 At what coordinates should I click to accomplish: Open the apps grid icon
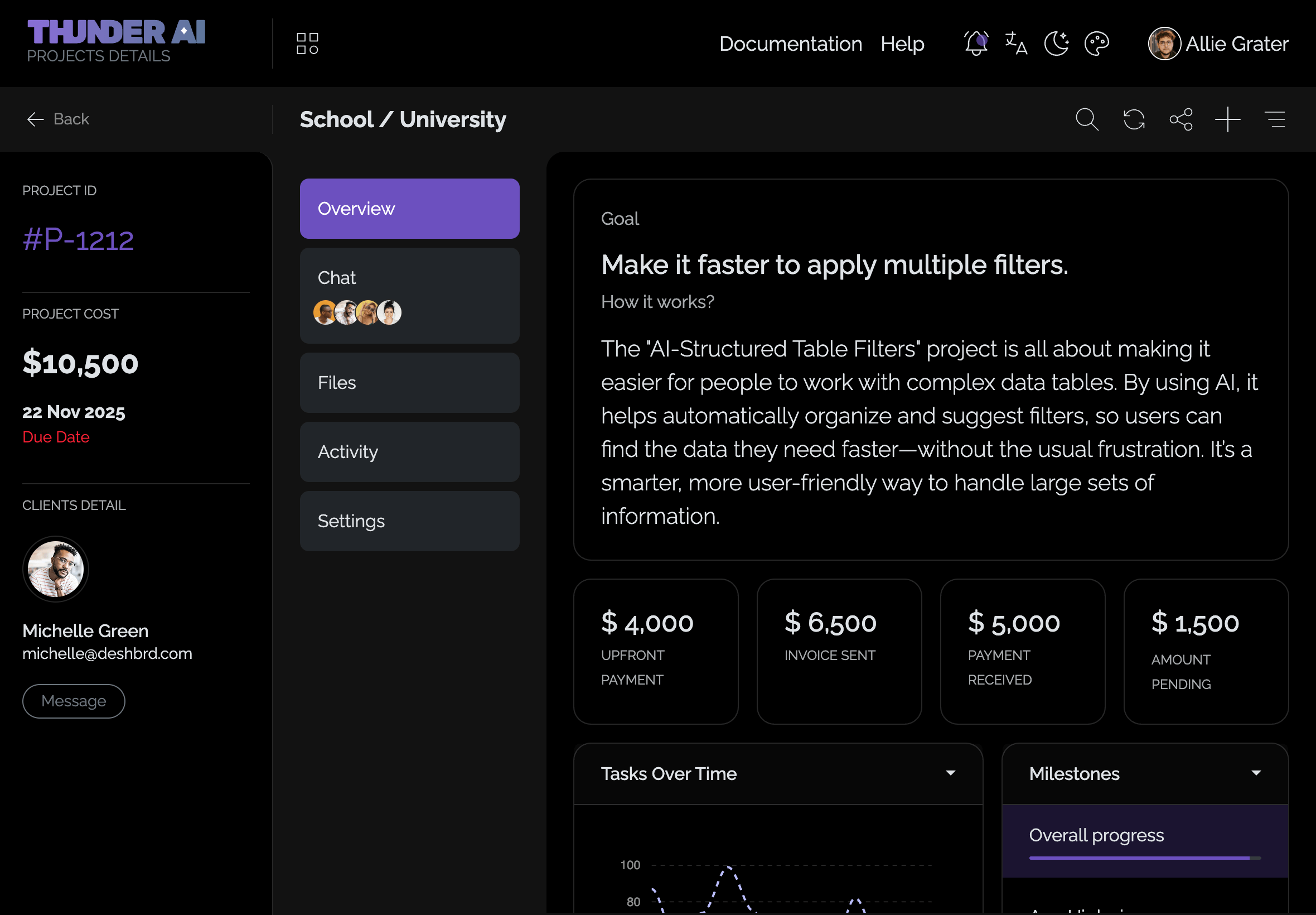point(307,44)
